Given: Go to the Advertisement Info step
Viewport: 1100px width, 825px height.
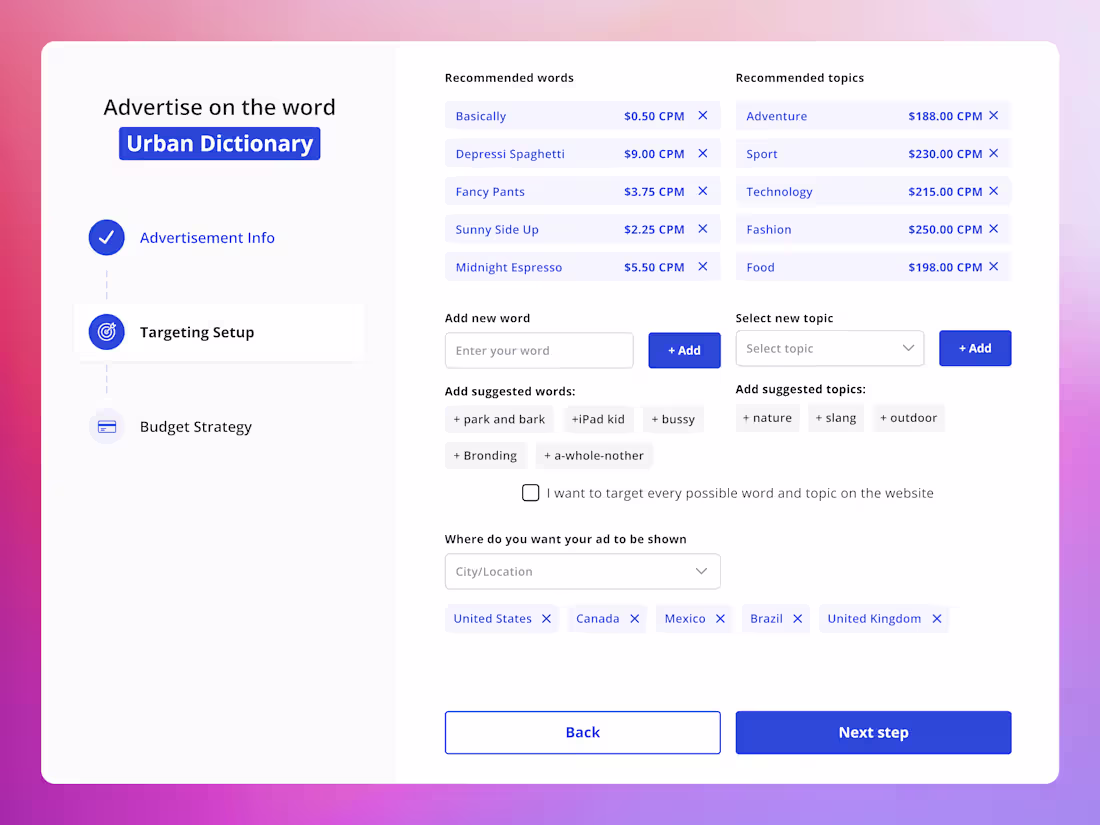Looking at the screenshot, I should (207, 237).
